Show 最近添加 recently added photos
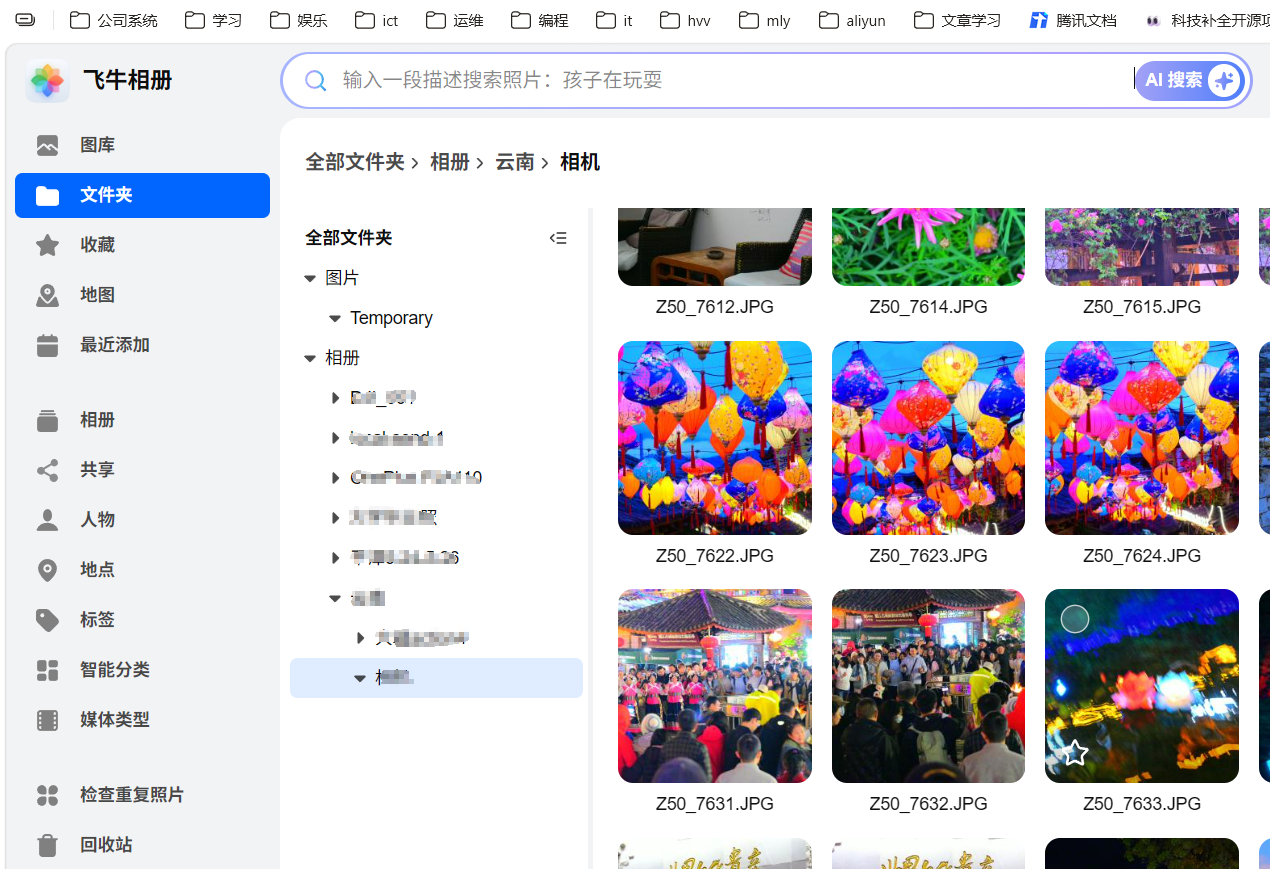 (142, 345)
